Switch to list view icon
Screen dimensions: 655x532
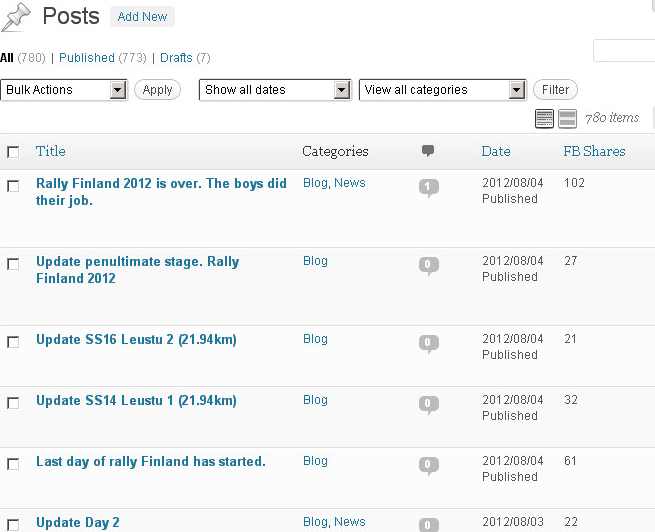pos(544,119)
